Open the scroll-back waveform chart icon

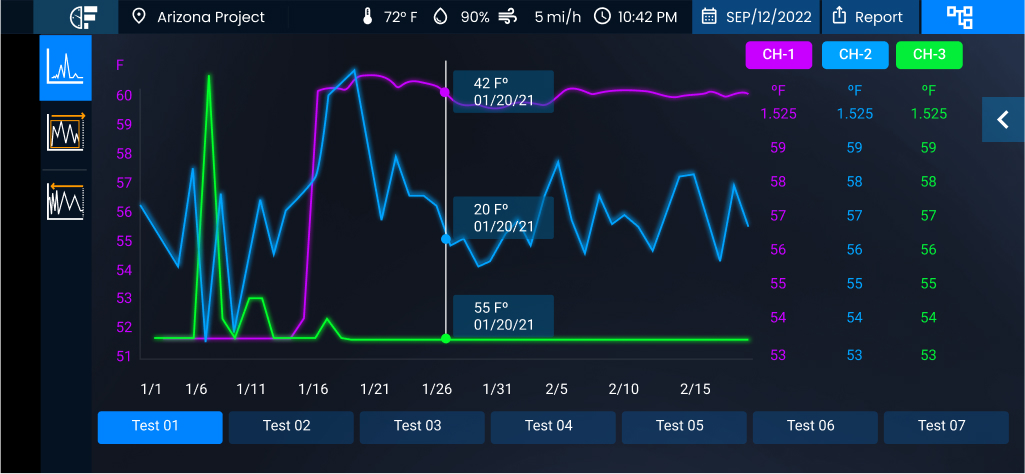tap(65, 201)
